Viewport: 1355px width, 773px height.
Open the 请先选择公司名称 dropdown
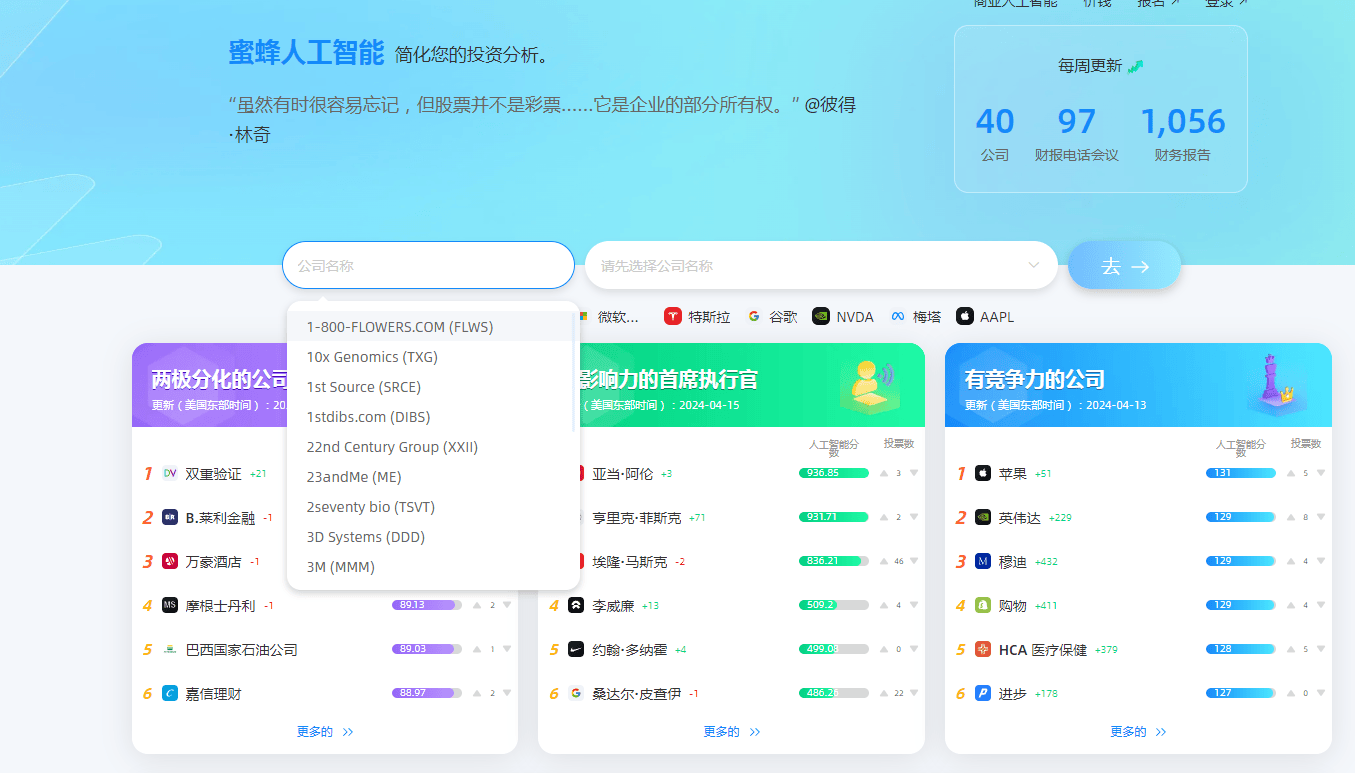click(820, 266)
